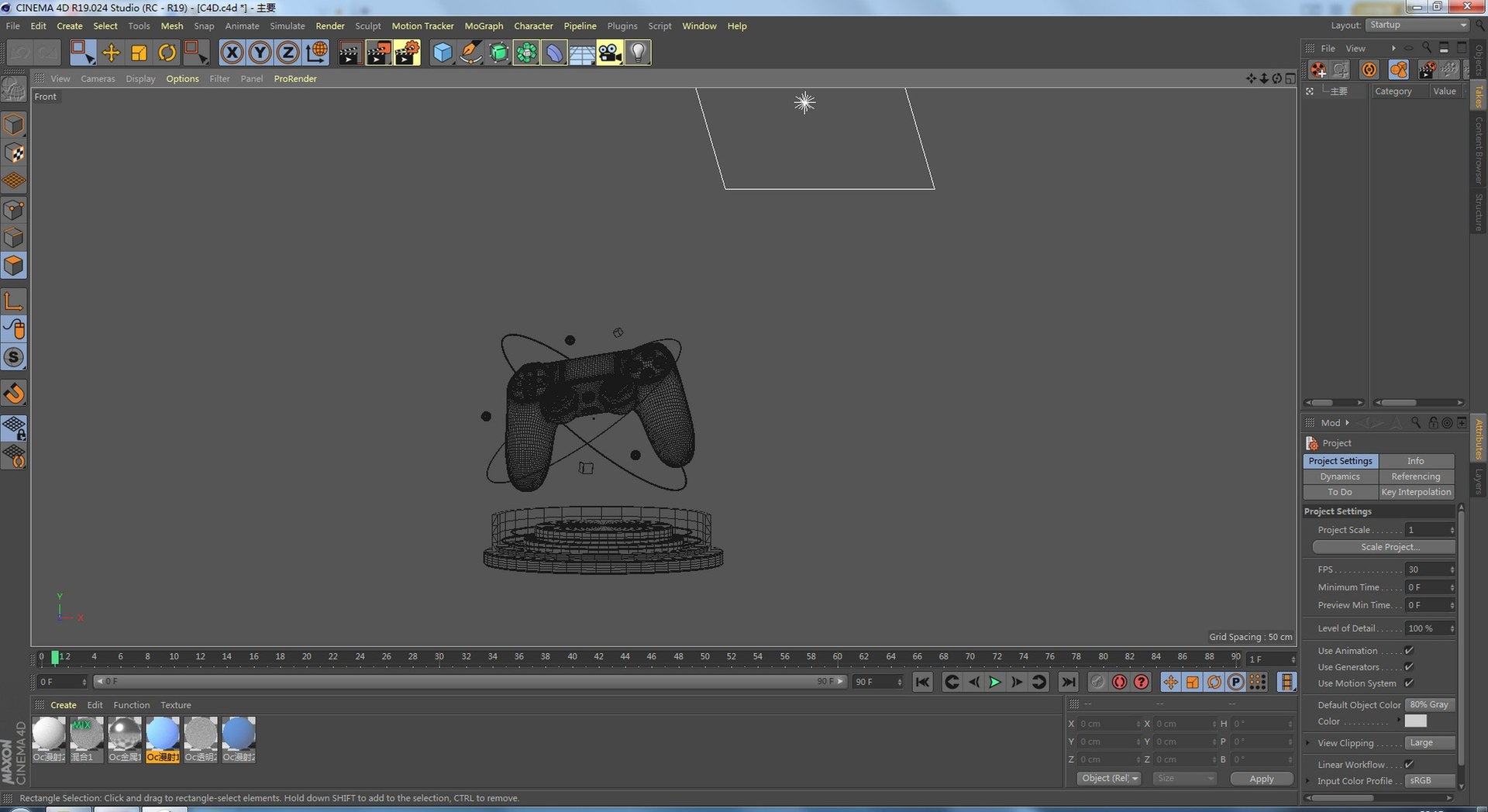Switch to the Dynamics tab

pos(1340,477)
